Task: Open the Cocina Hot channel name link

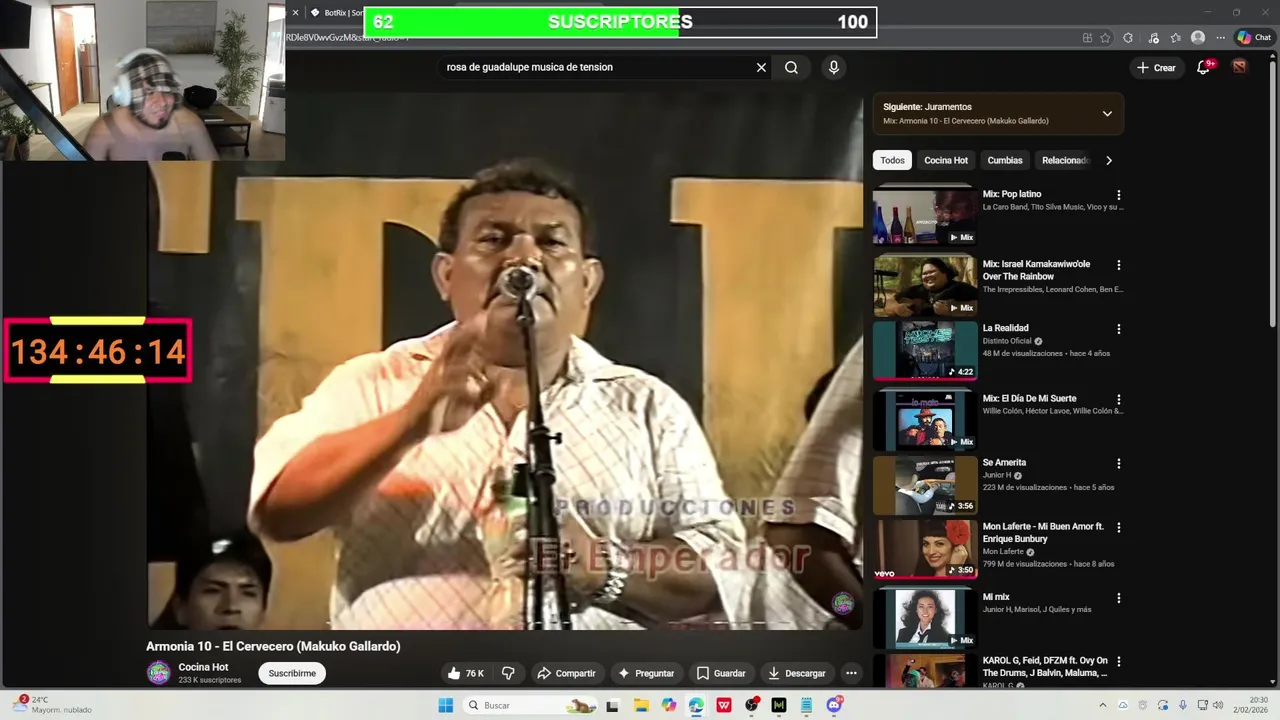Action: click(x=203, y=667)
